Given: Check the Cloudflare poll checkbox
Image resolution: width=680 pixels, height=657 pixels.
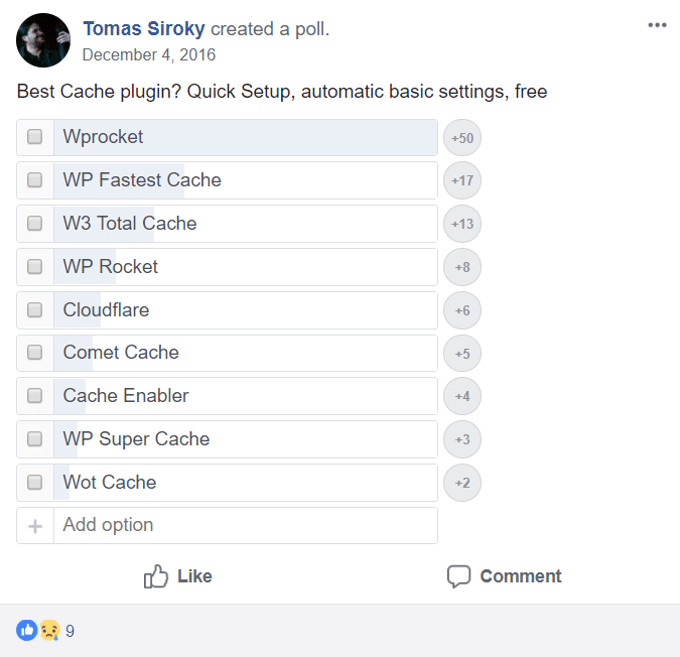Looking at the screenshot, I should click(35, 310).
